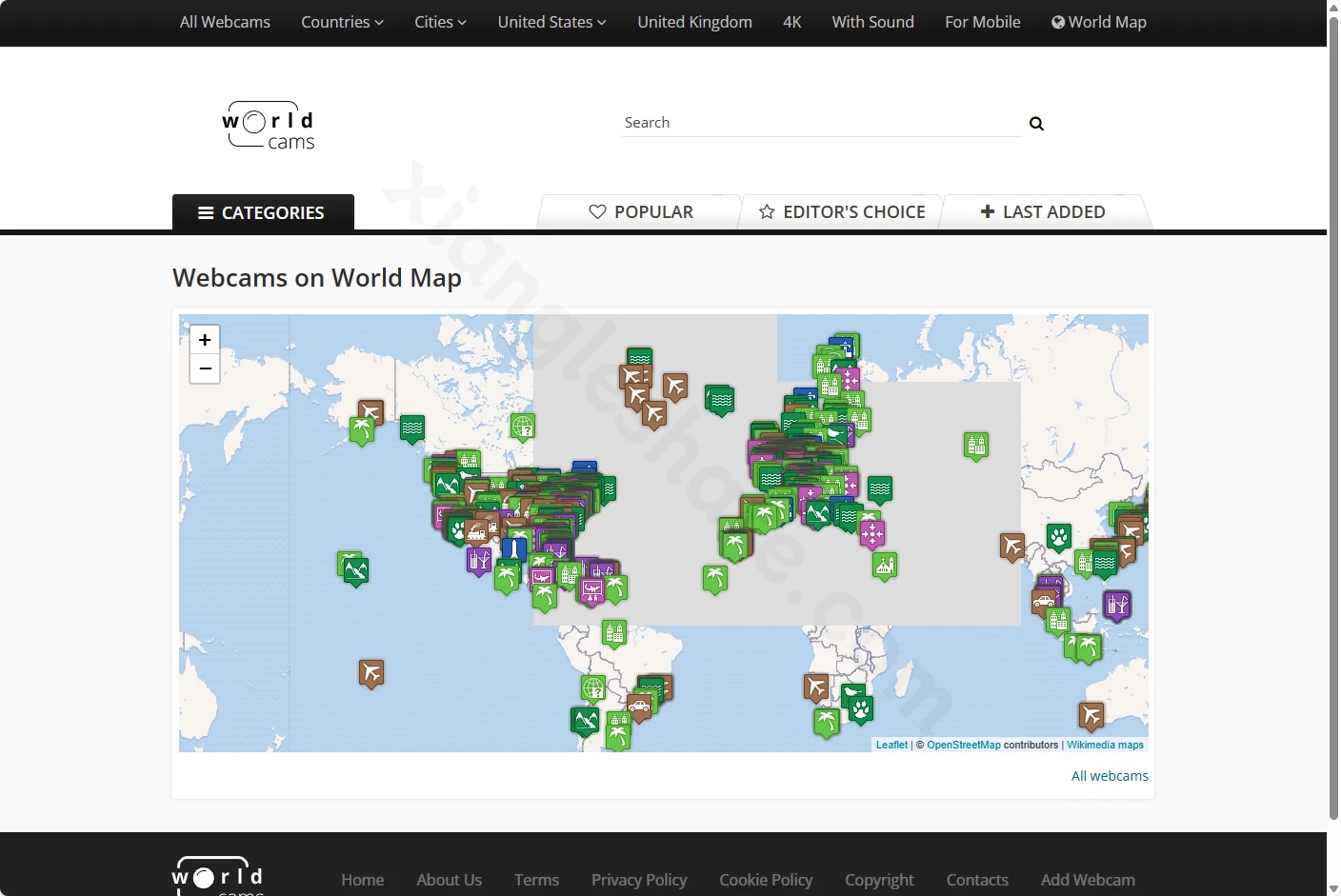Viewport: 1341px width, 896px height.
Task: Open For Mobile menu item
Action: click(x=982, y=22)
